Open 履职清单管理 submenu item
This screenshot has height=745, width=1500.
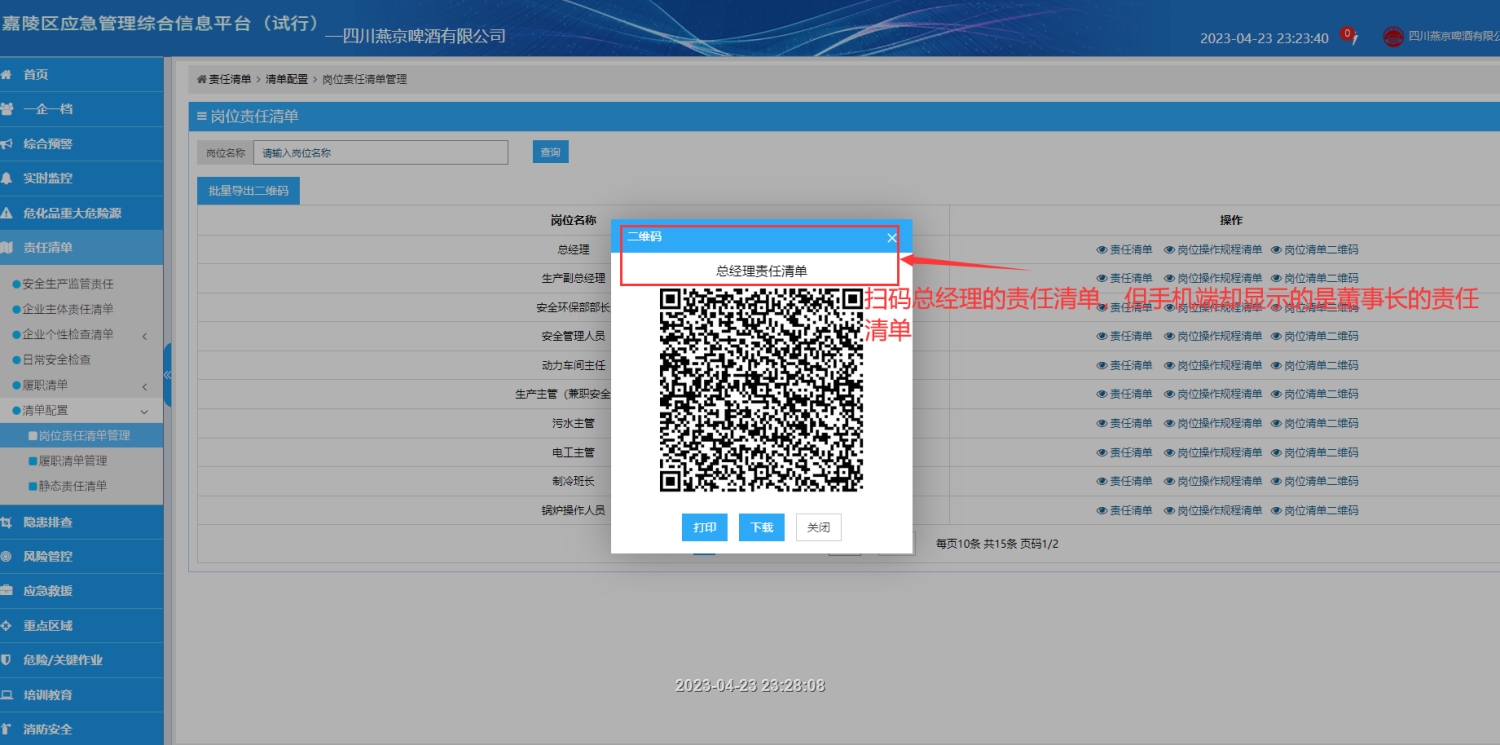click(x=73, y=461)
